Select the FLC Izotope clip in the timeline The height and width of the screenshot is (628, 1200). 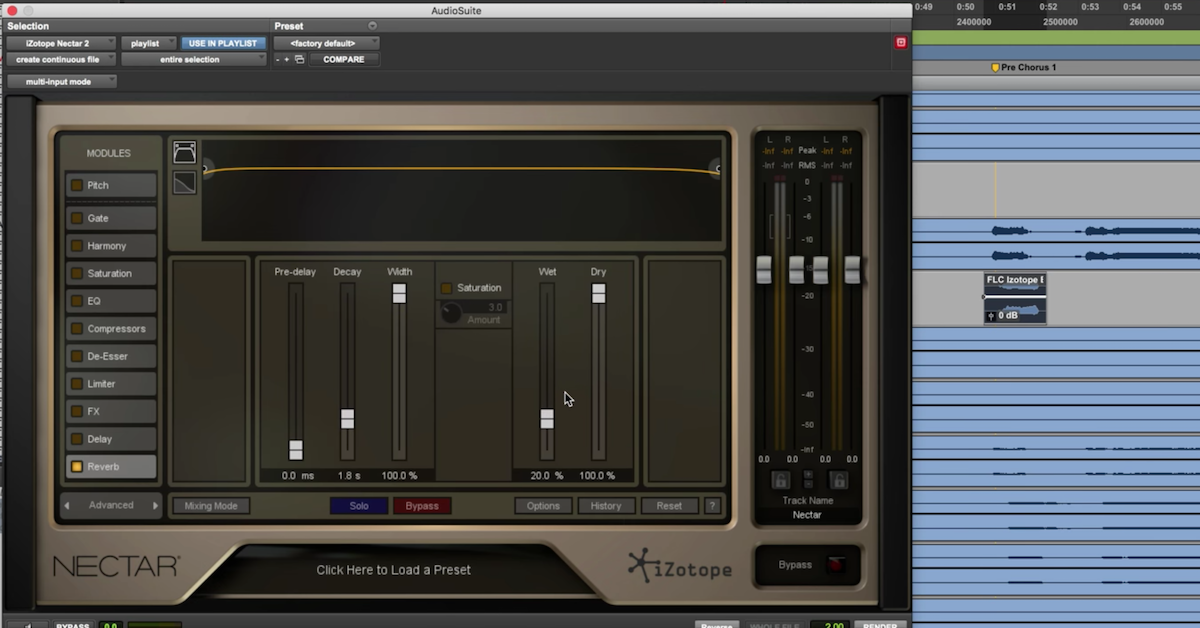point(1015,296)
